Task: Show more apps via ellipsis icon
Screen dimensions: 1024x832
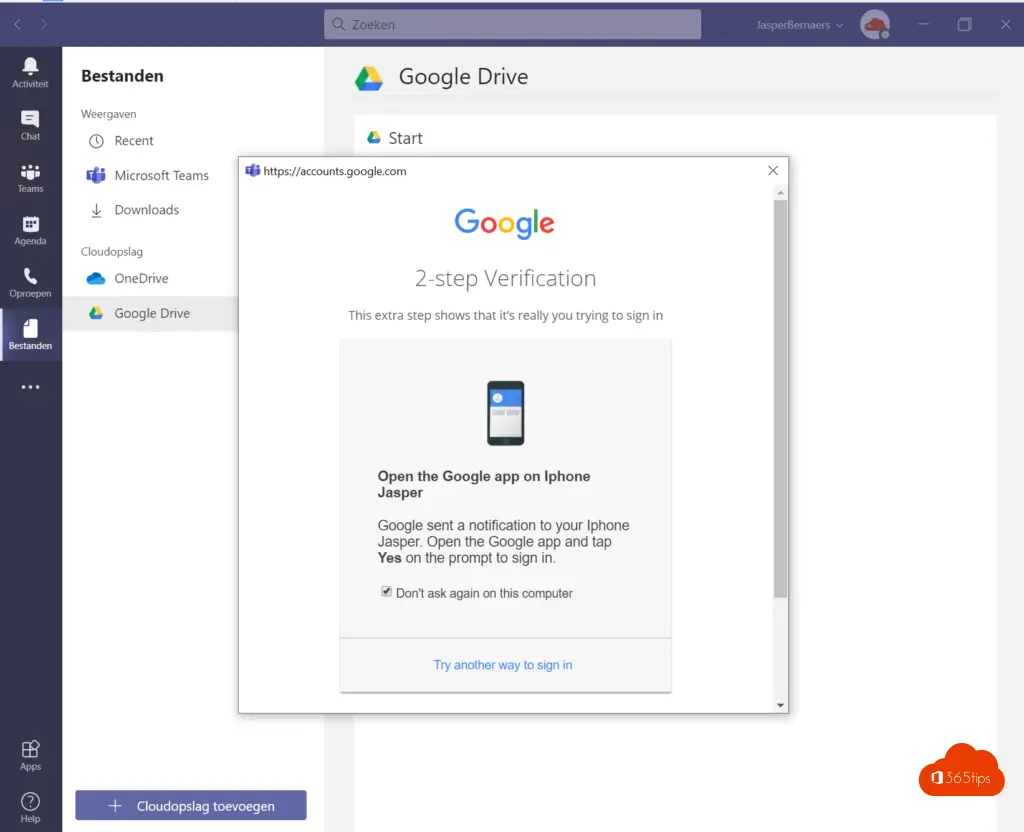Action: (x=30, y=387)
